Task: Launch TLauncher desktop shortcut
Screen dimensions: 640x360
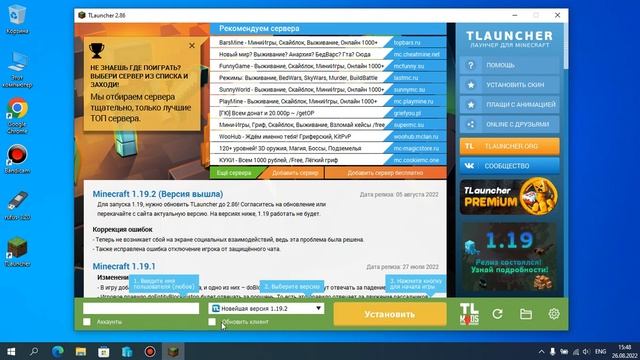Action: (x=17, y=252)
